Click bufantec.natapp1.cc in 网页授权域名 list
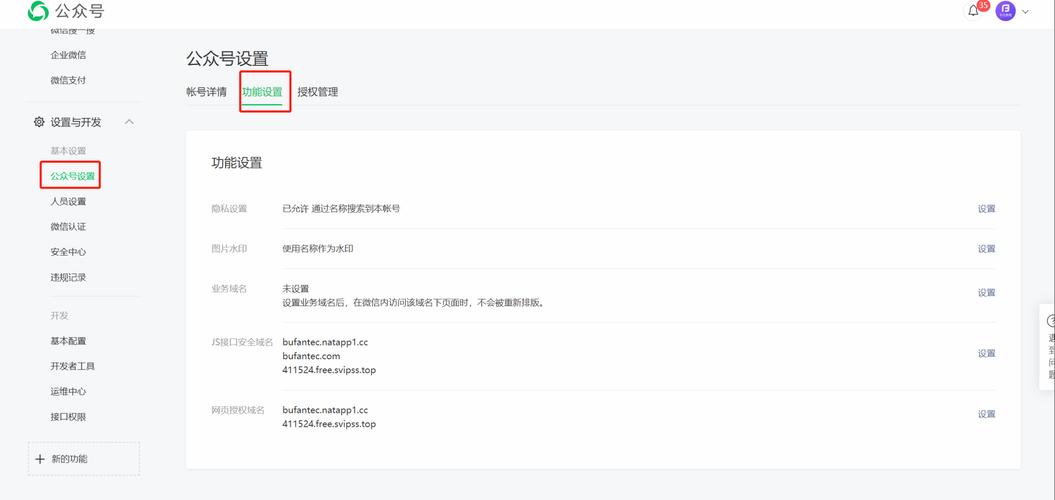1055x500 pixels. [x=325, y=410]
